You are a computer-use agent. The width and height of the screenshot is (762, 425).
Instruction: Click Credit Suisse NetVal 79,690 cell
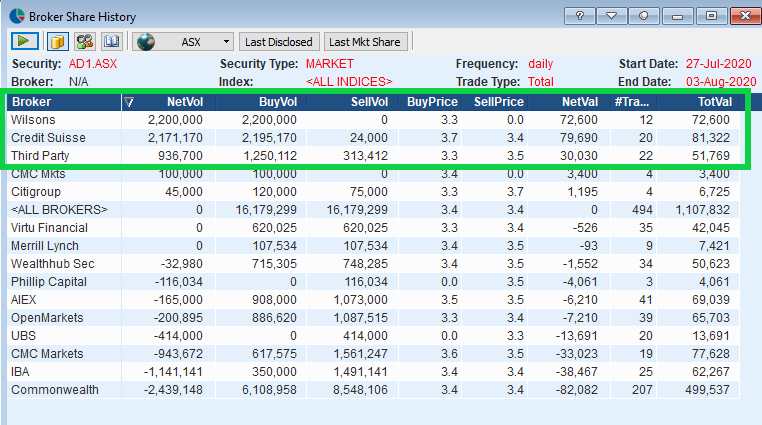point(569,137)
